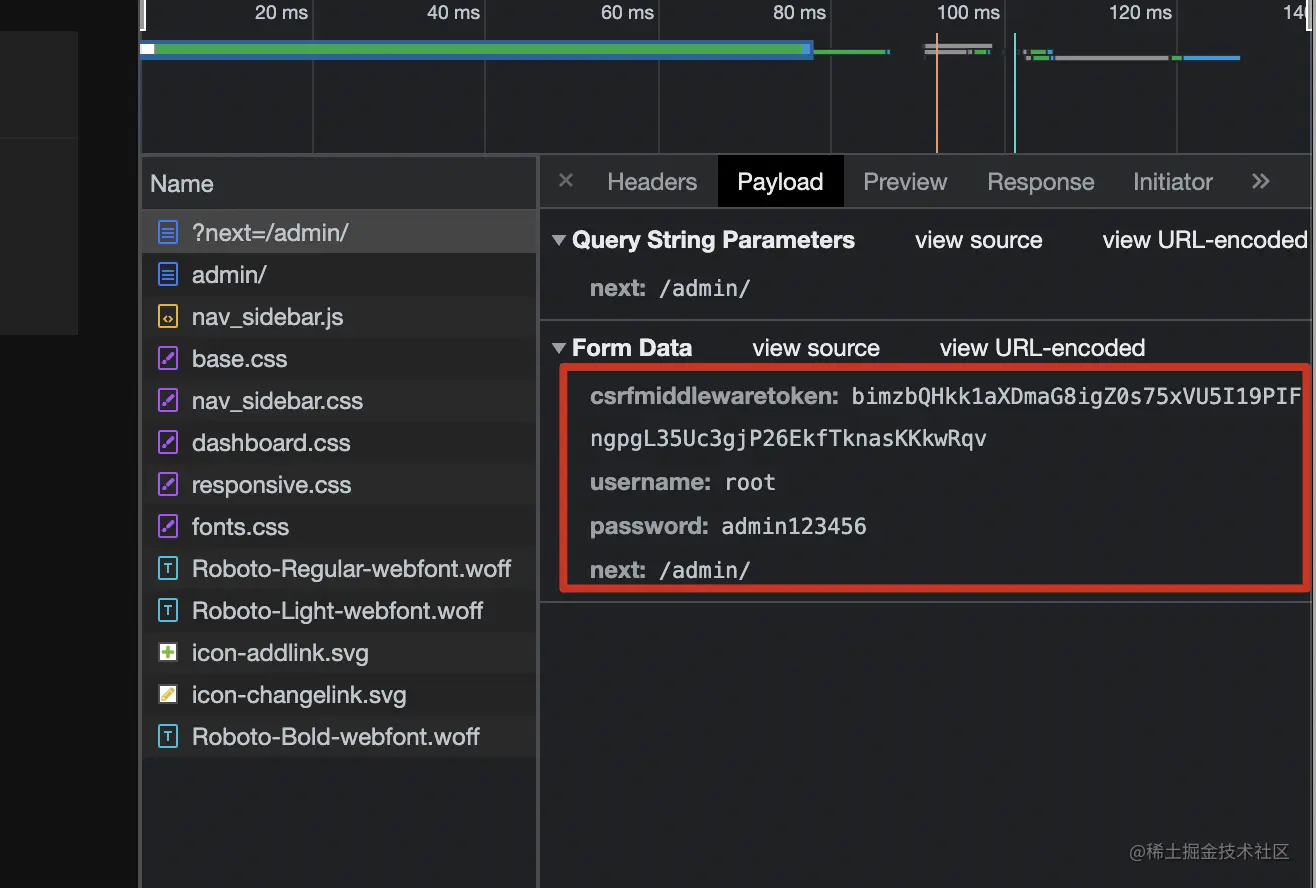This screenshot has width=1316, height=888.
Task: Open the Headers tab
Action: coord(652,182)
